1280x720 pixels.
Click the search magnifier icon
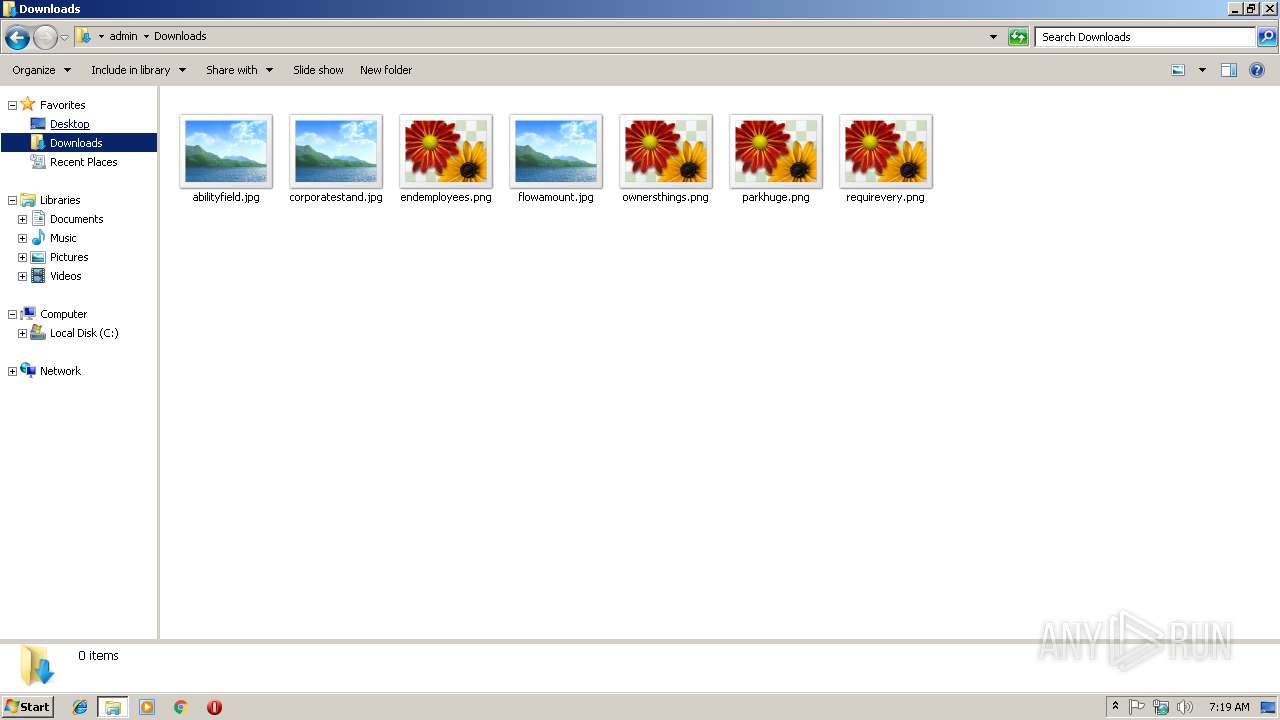(x=1267, y=37)
